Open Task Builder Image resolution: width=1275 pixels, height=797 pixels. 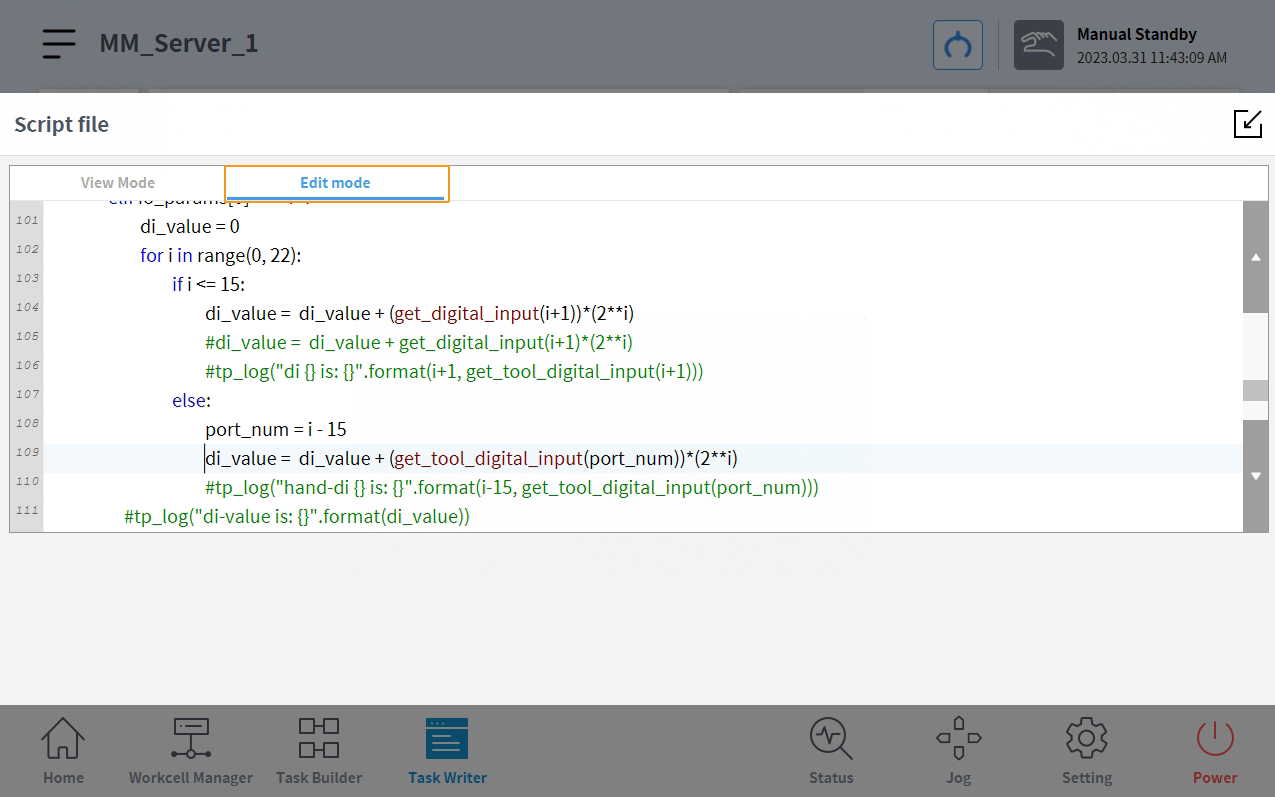pos(319,751)
